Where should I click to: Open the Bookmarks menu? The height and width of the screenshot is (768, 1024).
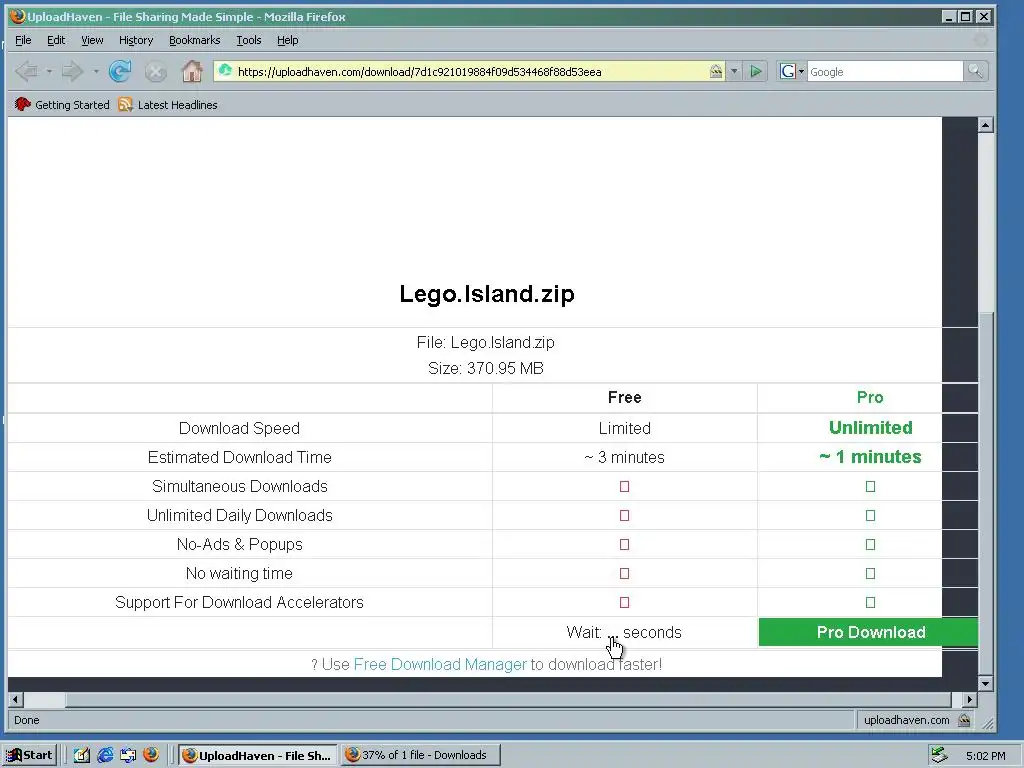coord(195,40)
